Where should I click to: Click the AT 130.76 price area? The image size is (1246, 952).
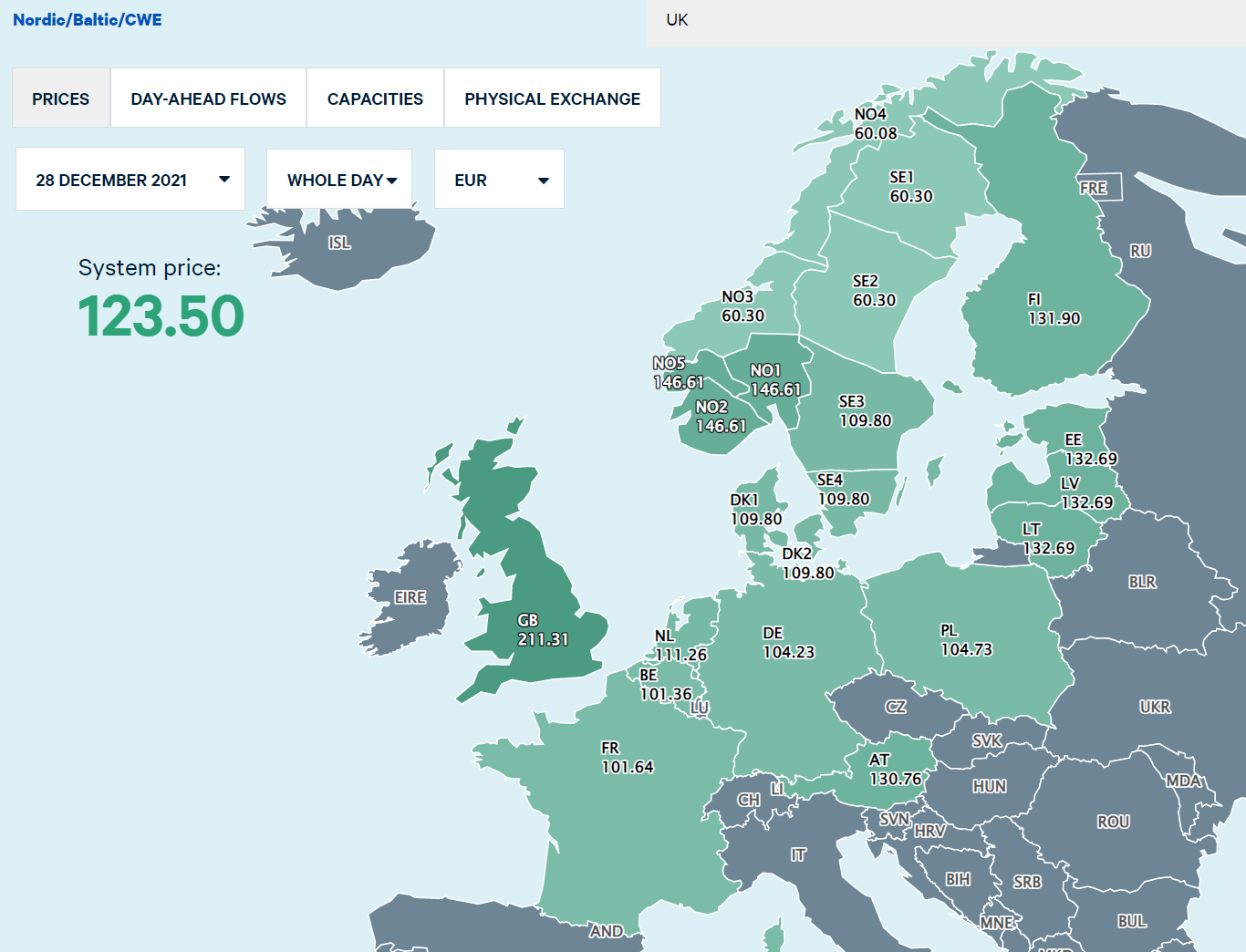tap(896, 770)
